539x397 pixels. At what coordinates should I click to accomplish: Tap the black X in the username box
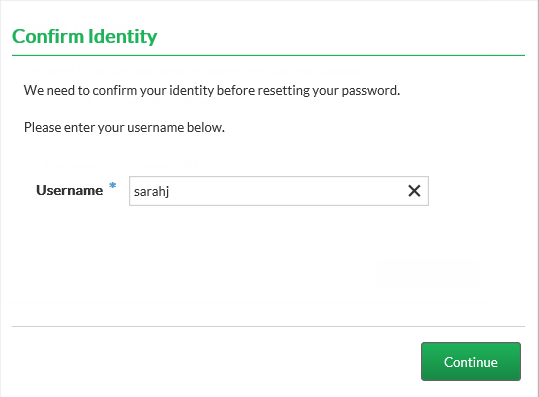[414, 191]
